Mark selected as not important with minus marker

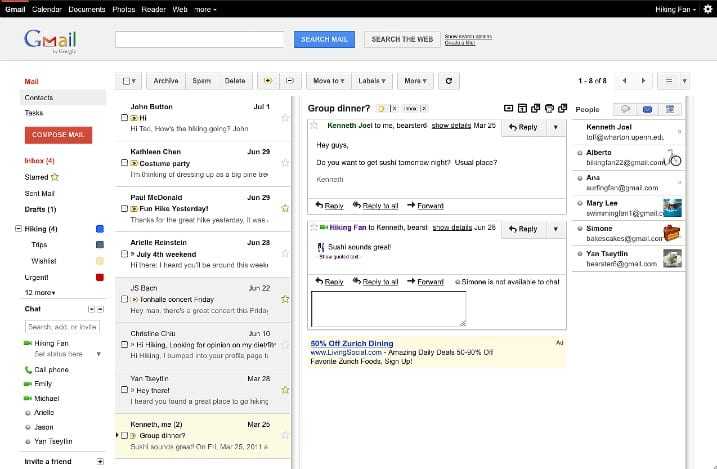tap(290, 81)
